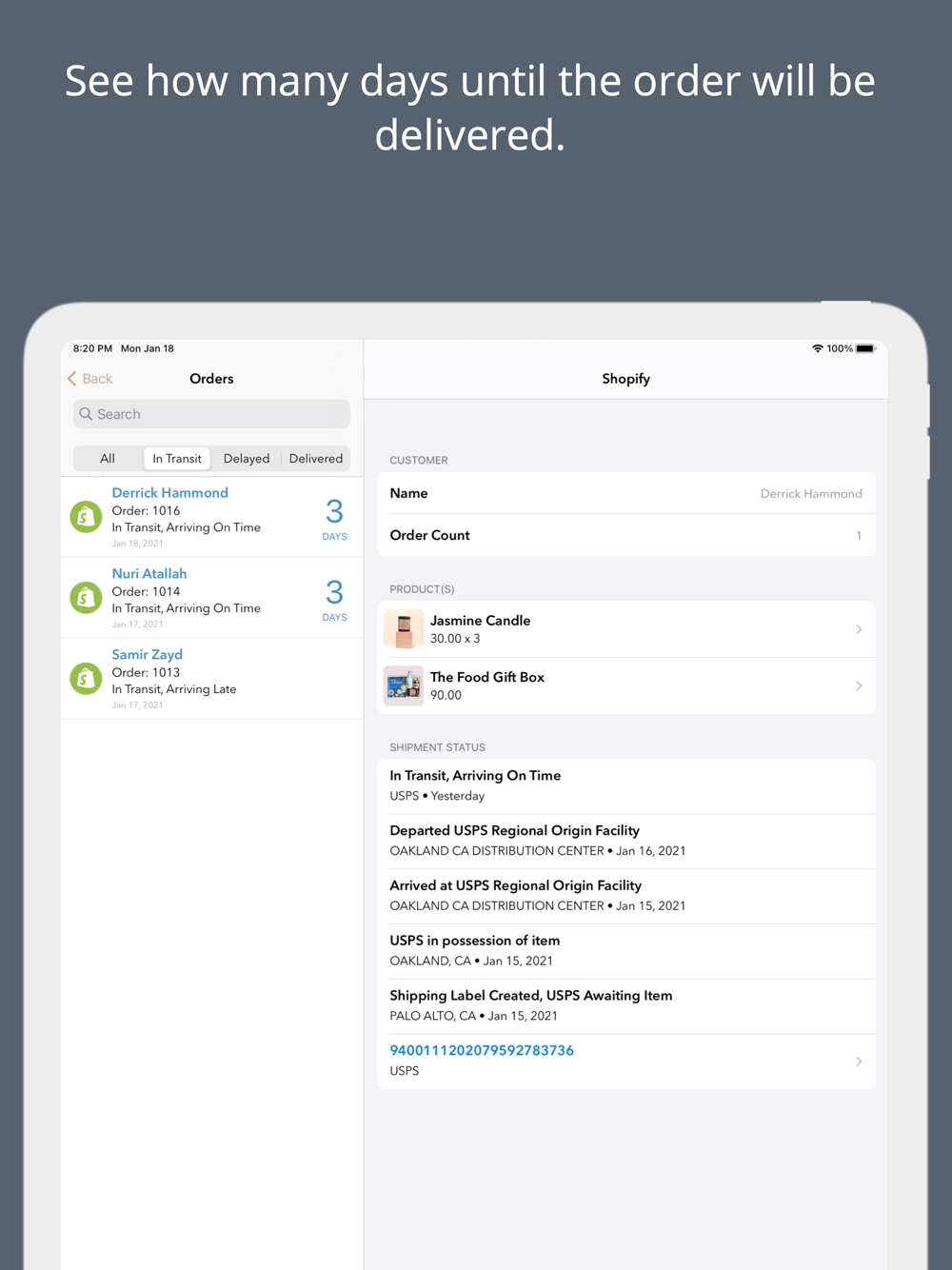Screen dimensions: 952x1270
Task: Click 'Shipping Label Created, USPS Awaiting Item' entry
Action: 531,995
